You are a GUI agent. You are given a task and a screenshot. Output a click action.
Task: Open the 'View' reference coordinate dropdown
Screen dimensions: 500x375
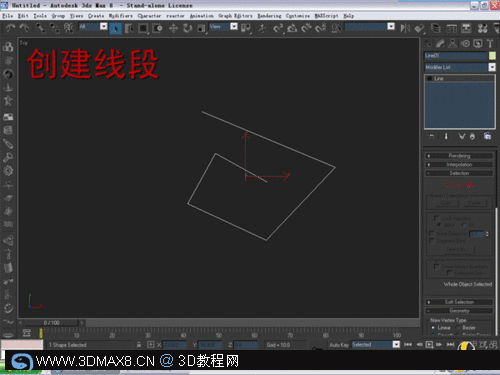click(x=234, y=26)
